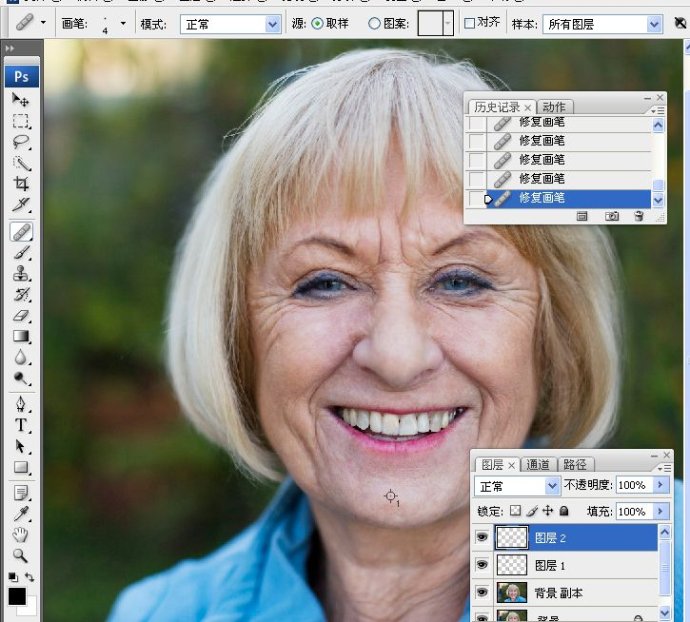Select the Lasso tool
This screenshot has width=690, height=622.
(x=20, y=142)
